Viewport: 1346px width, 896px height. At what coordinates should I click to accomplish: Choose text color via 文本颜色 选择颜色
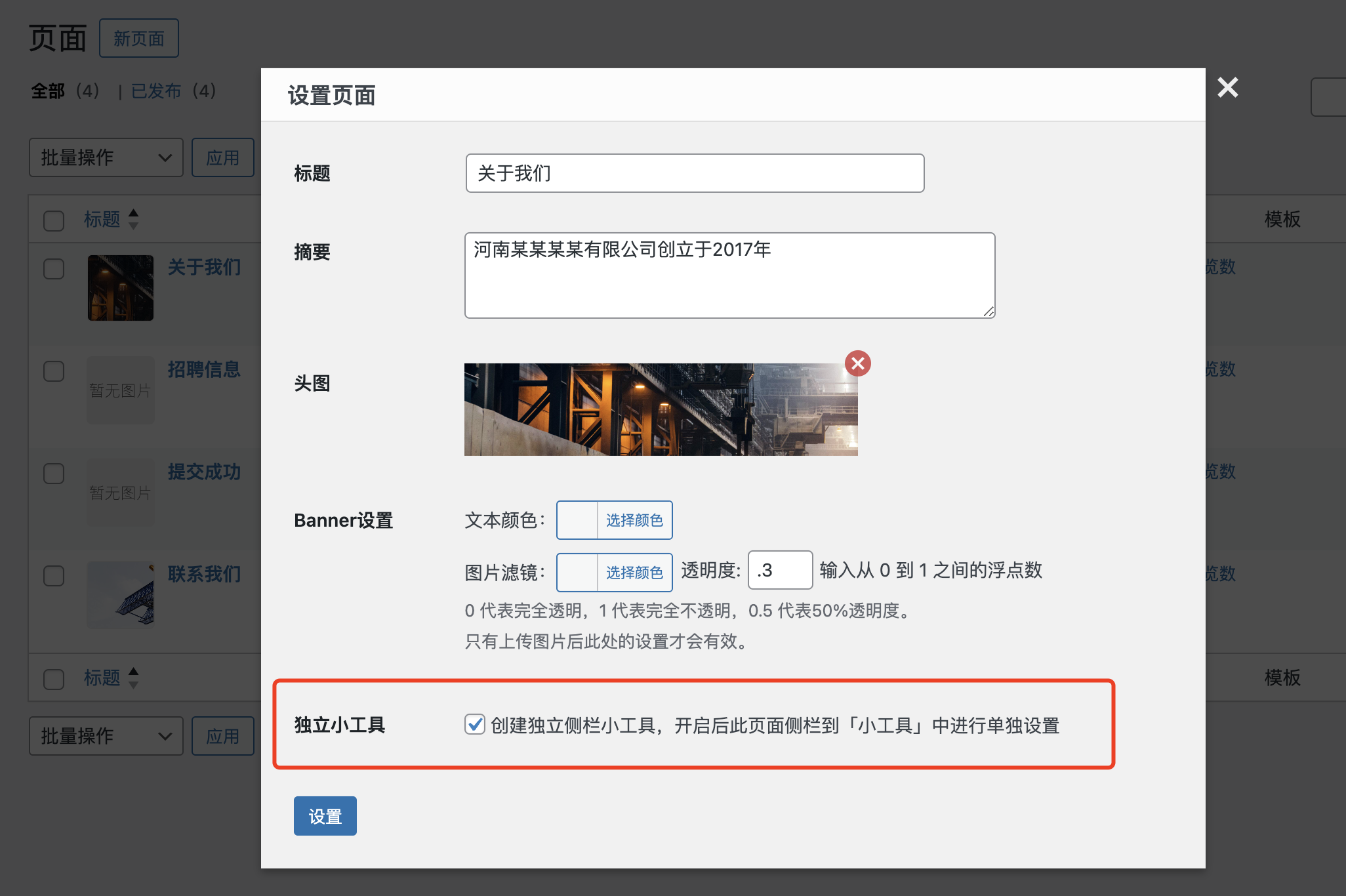click(634, 520)
